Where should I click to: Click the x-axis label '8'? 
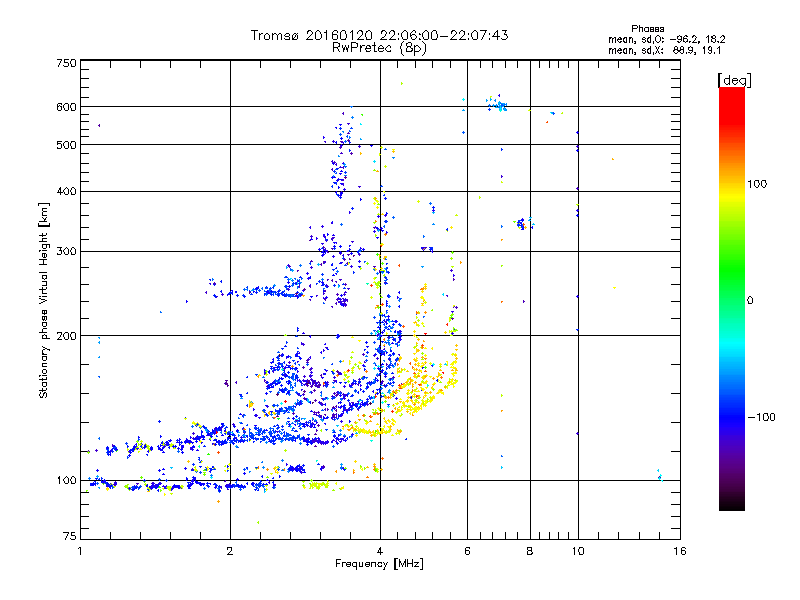point(530,551)
